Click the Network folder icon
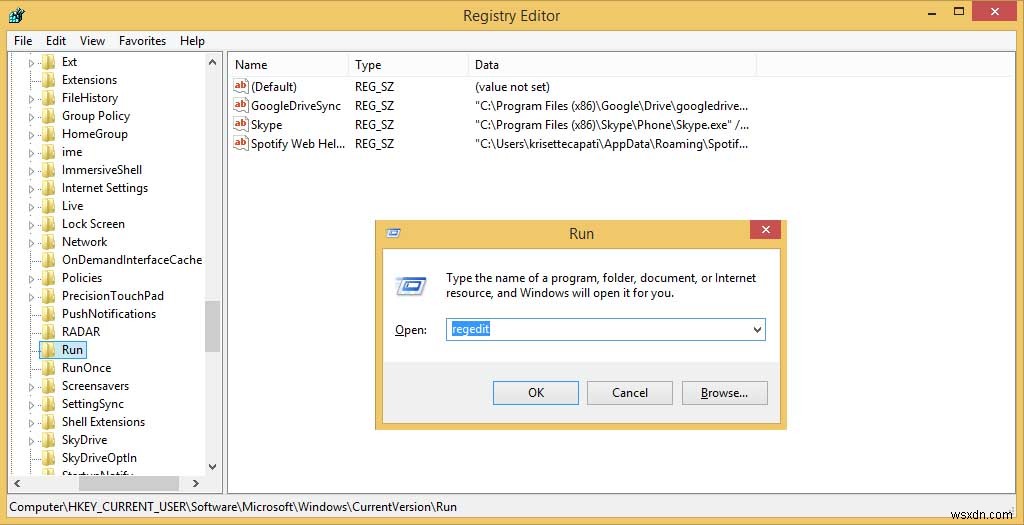Viewport: 1024px width, 525px height. 48,242
